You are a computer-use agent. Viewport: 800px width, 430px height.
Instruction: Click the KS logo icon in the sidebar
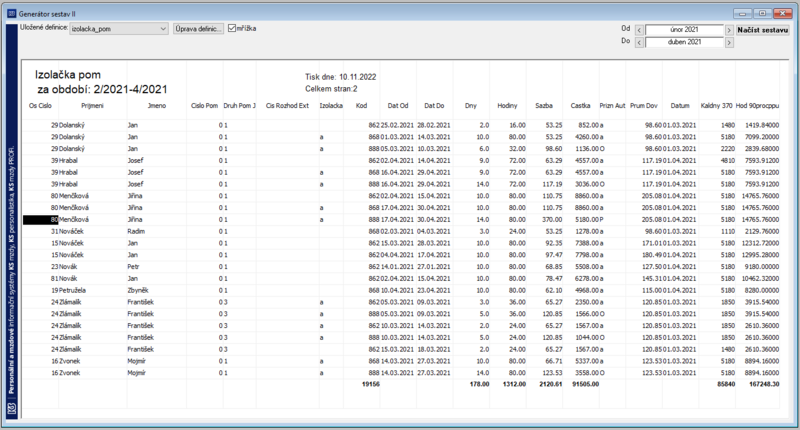(12, 409)
